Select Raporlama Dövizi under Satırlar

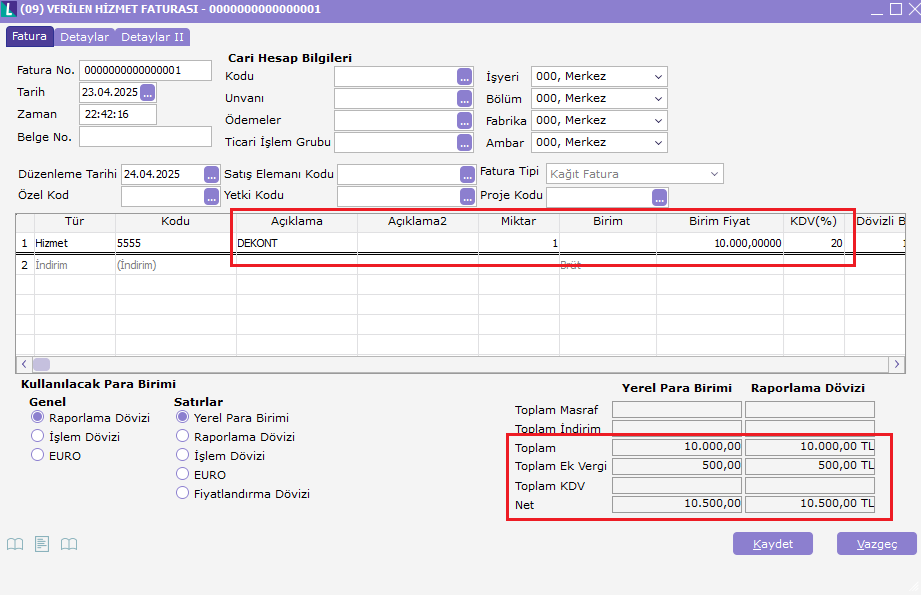tap(183, 436)
